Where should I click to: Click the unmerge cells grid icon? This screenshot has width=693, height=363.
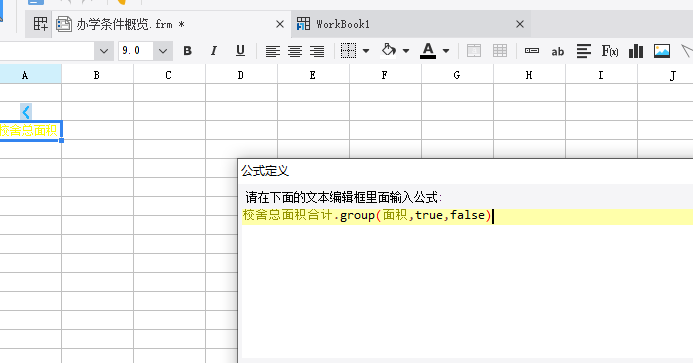pos(500,51)
